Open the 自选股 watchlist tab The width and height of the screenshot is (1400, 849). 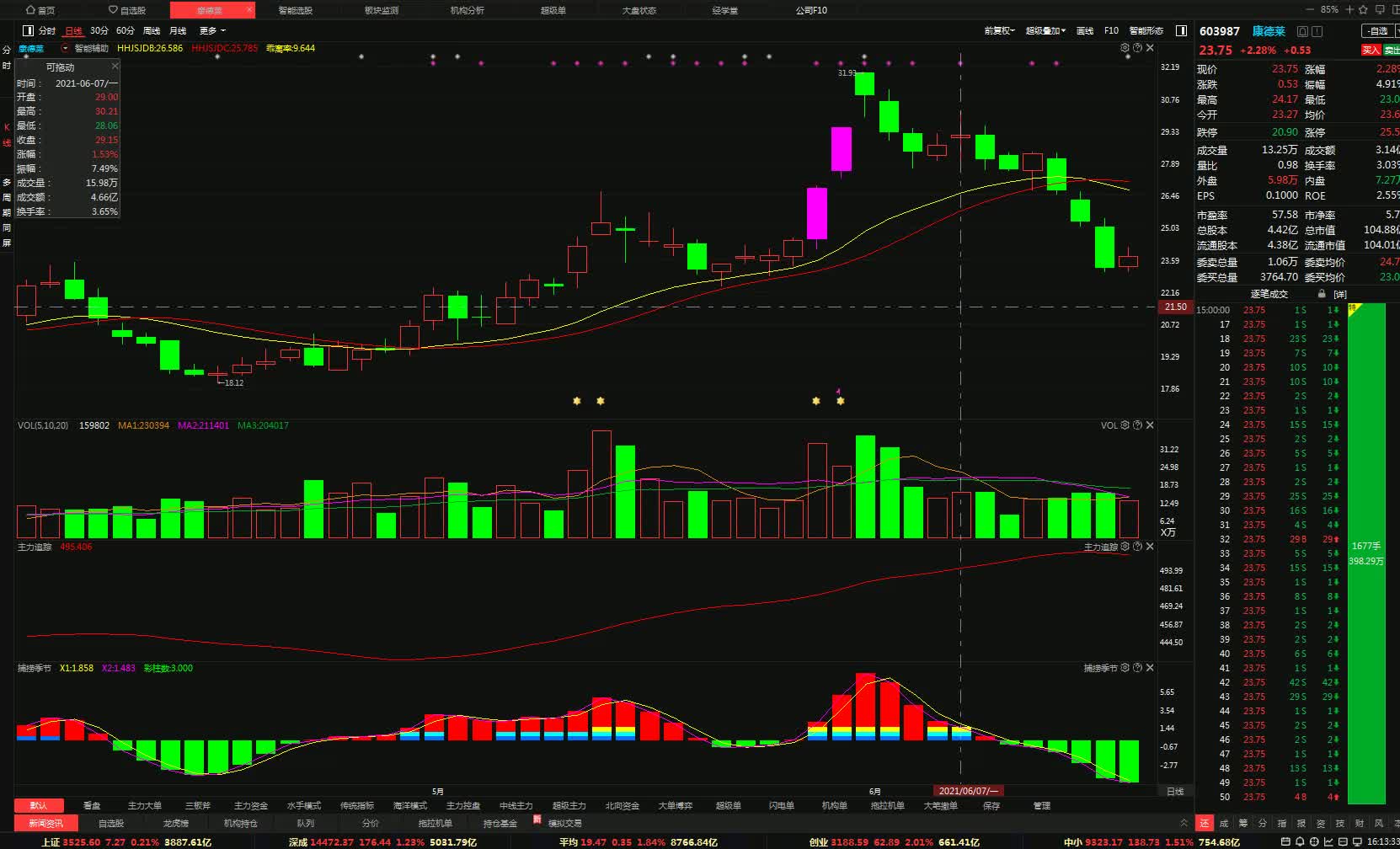[127, 10]
